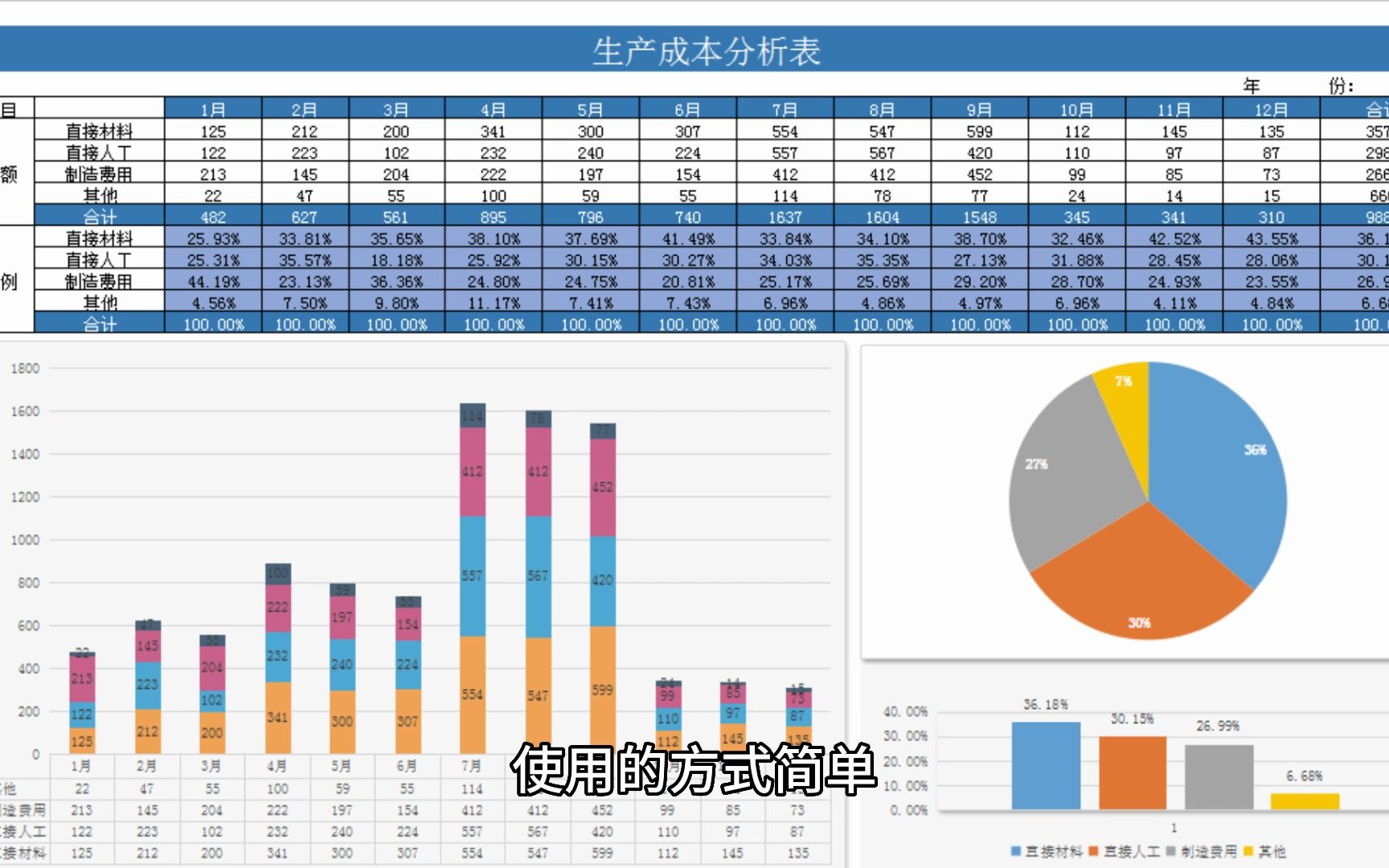
Task: Select the 制造费用 legend entry below the bar chart
Action: (x=1202, y=851)
